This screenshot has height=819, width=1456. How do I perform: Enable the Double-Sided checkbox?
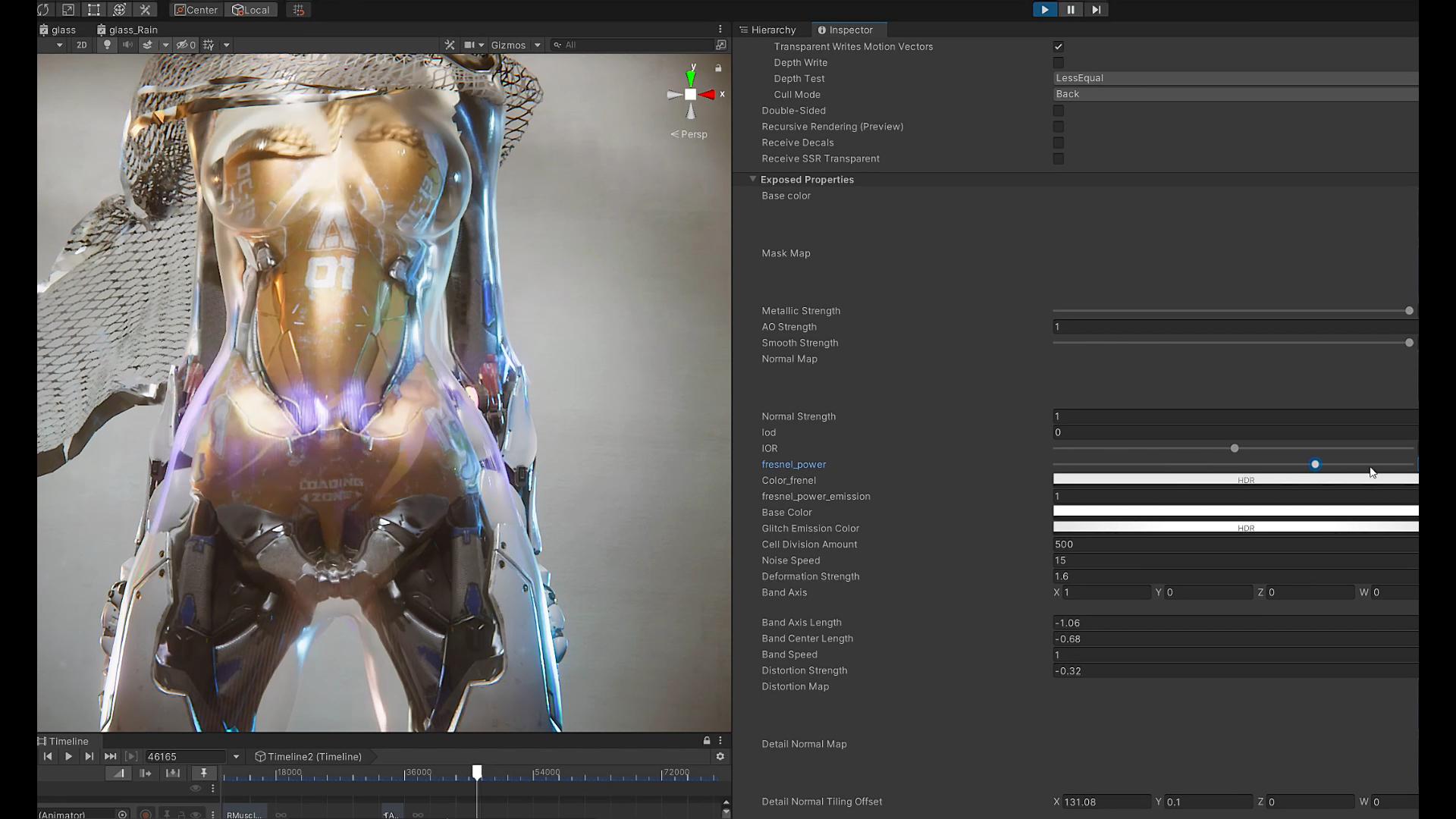[x=1059, y=111]
